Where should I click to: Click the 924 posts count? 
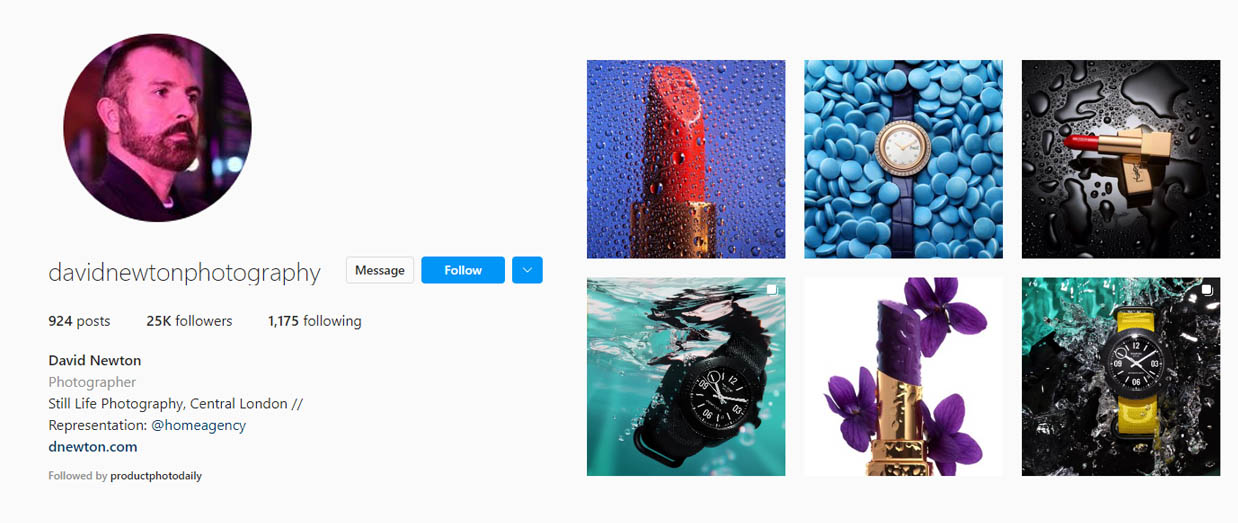[x=79, y=321]
